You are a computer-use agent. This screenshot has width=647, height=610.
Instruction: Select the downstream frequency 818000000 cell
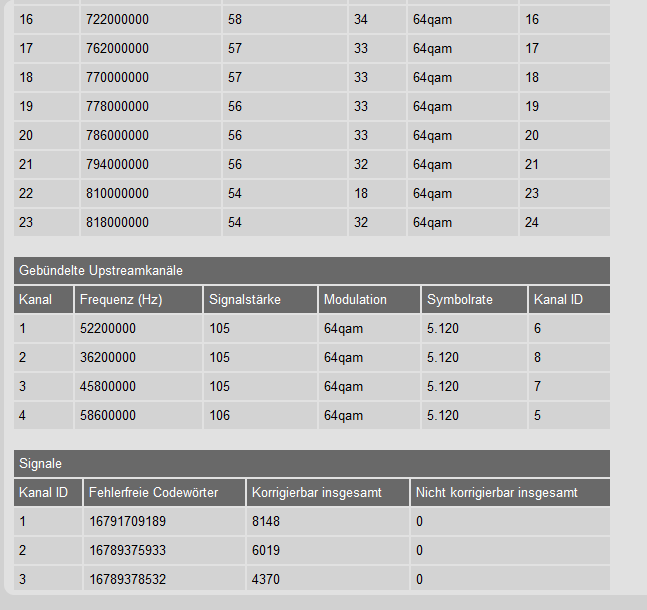[x=114, y=222]
